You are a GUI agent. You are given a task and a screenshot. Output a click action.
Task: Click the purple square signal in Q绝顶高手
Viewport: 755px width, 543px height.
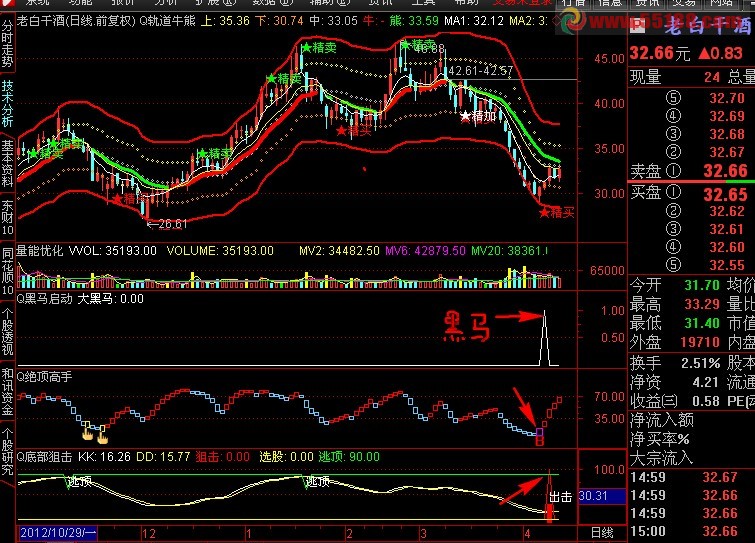[x=539, y=432]
